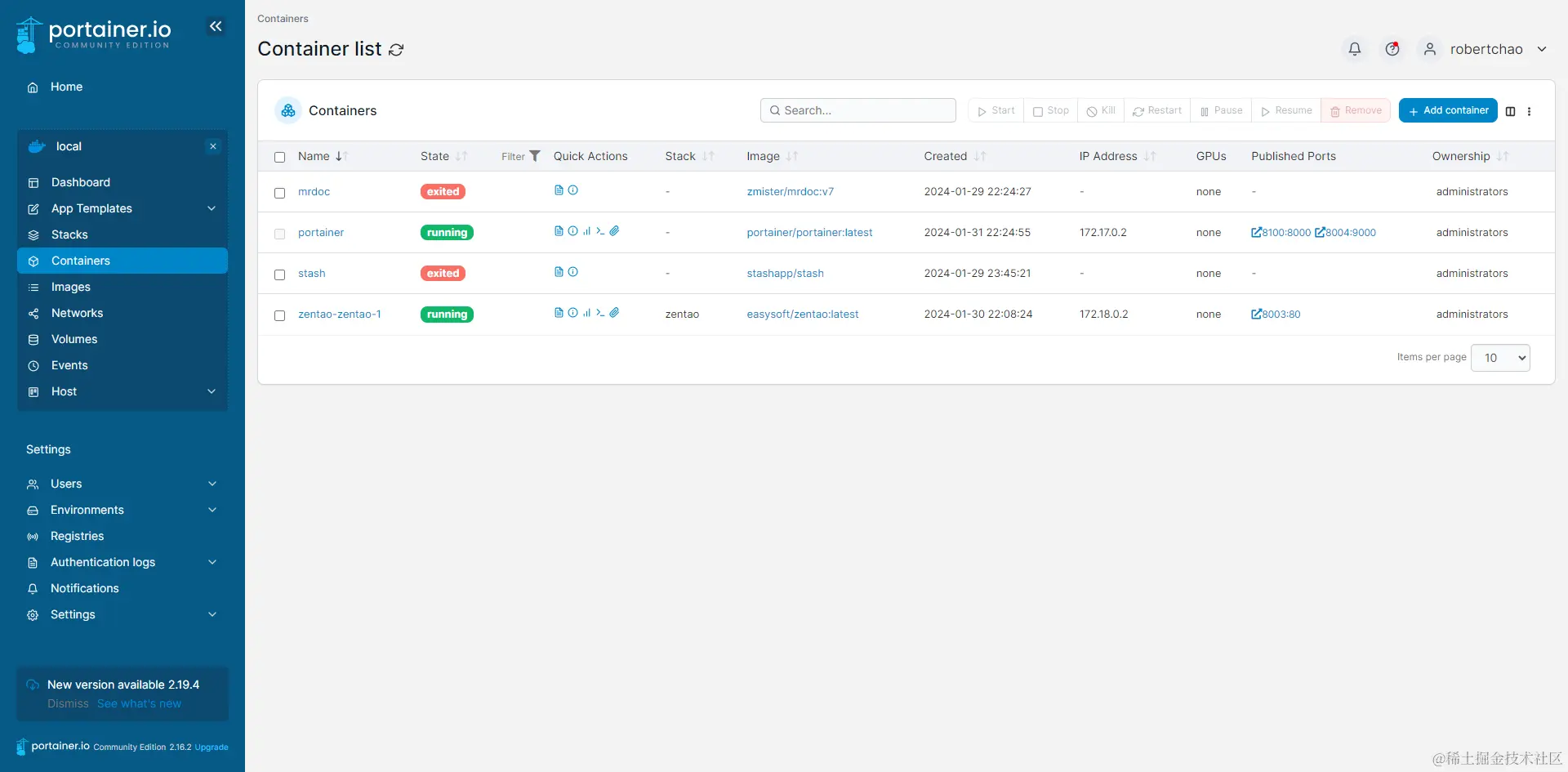
Task: Inspect the zentao-zentao-1 container
Action: coord(573,313)
